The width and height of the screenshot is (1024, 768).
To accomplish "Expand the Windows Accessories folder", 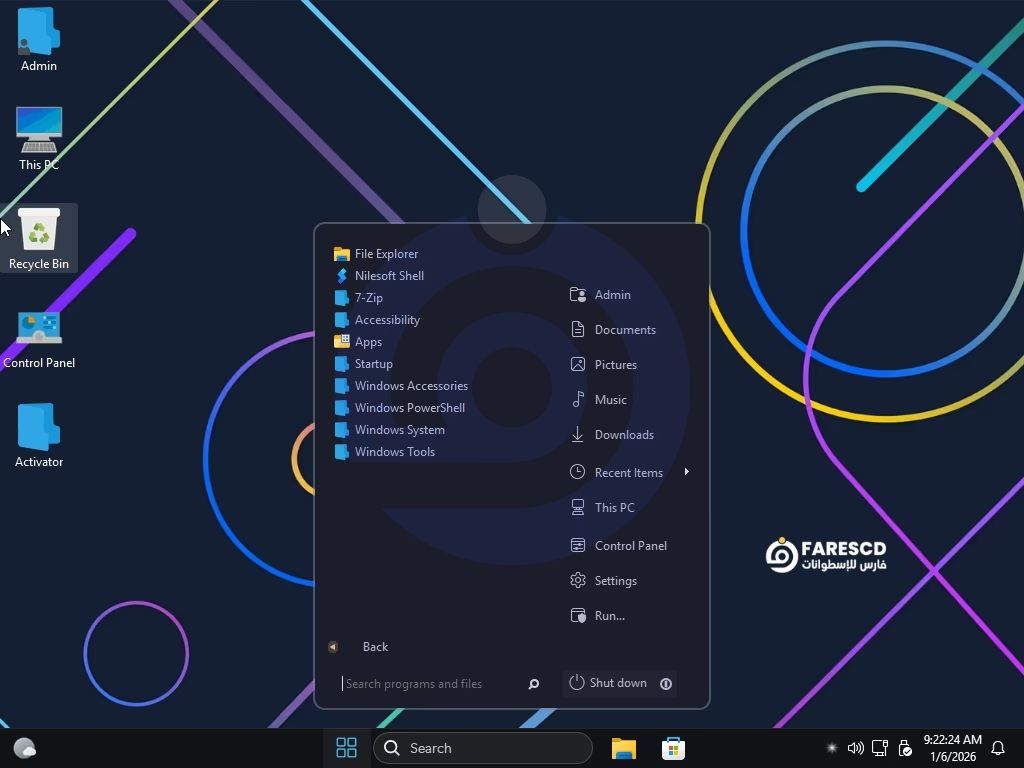I will point(410,386).
